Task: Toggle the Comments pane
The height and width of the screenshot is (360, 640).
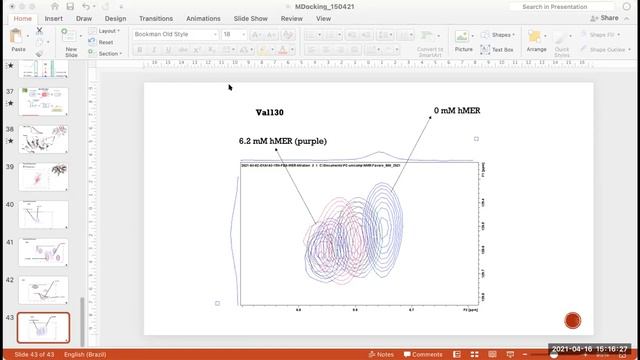Action: tap(423, 354)
